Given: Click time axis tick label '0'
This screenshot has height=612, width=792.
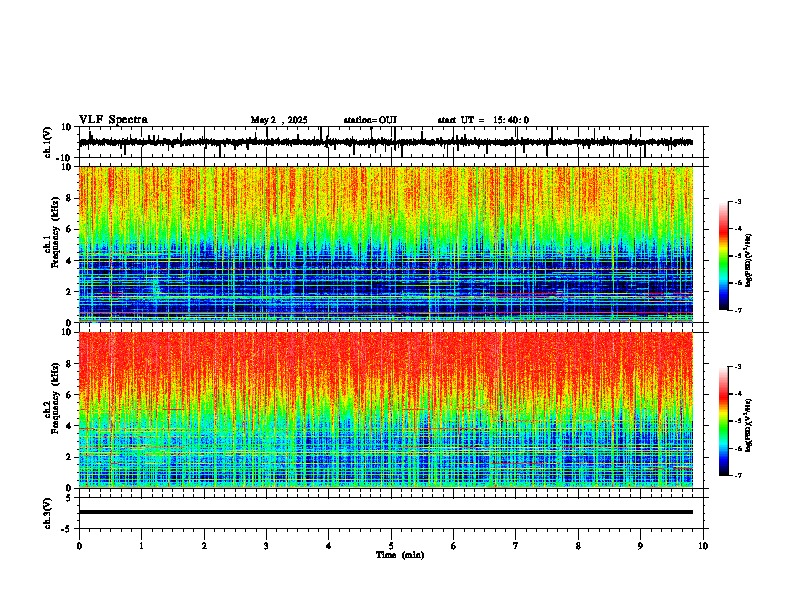Looking at the screenshot, I should click(79, 546).
